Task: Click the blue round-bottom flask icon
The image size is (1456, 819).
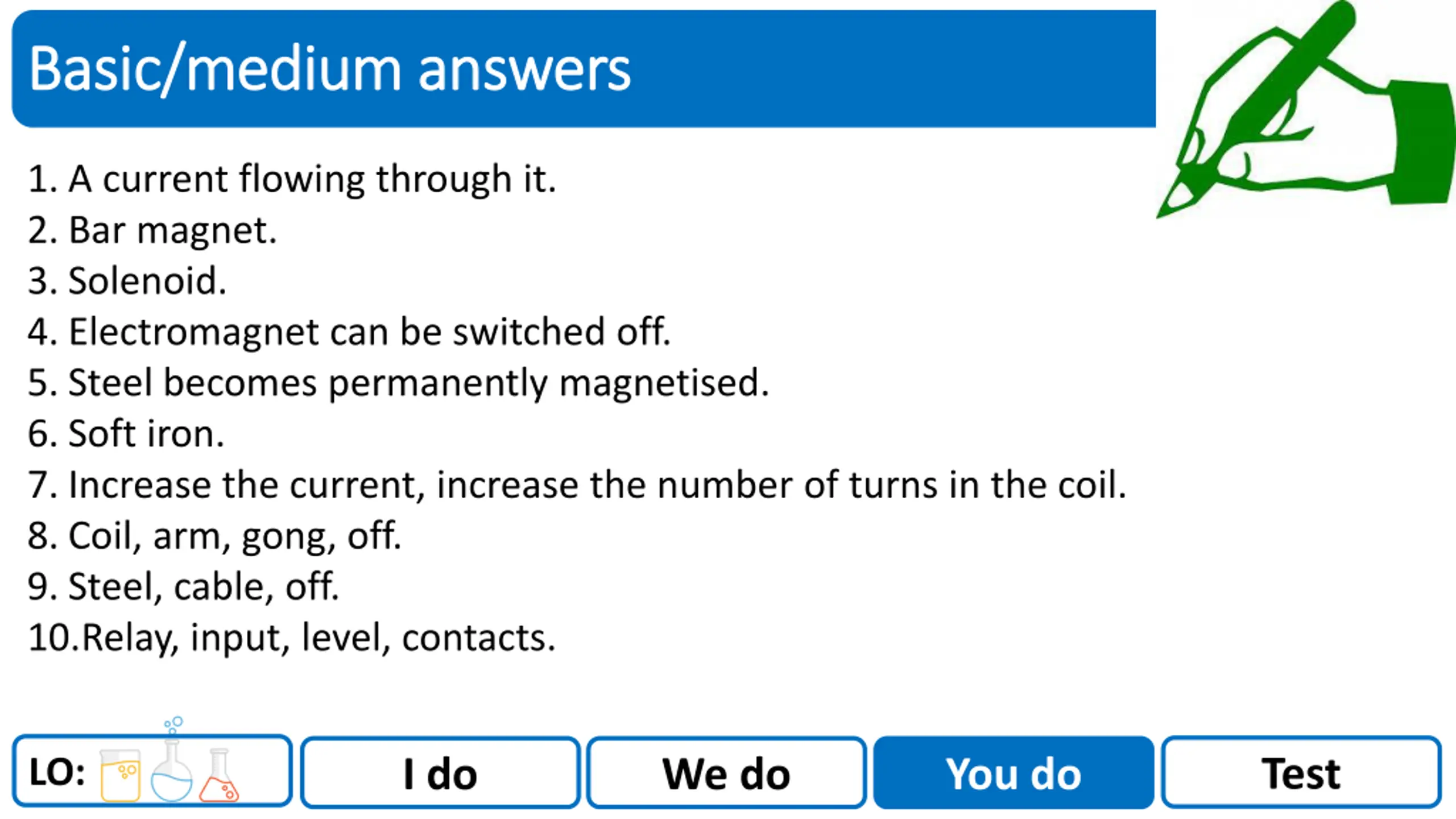Action: [x=171, y=770]
